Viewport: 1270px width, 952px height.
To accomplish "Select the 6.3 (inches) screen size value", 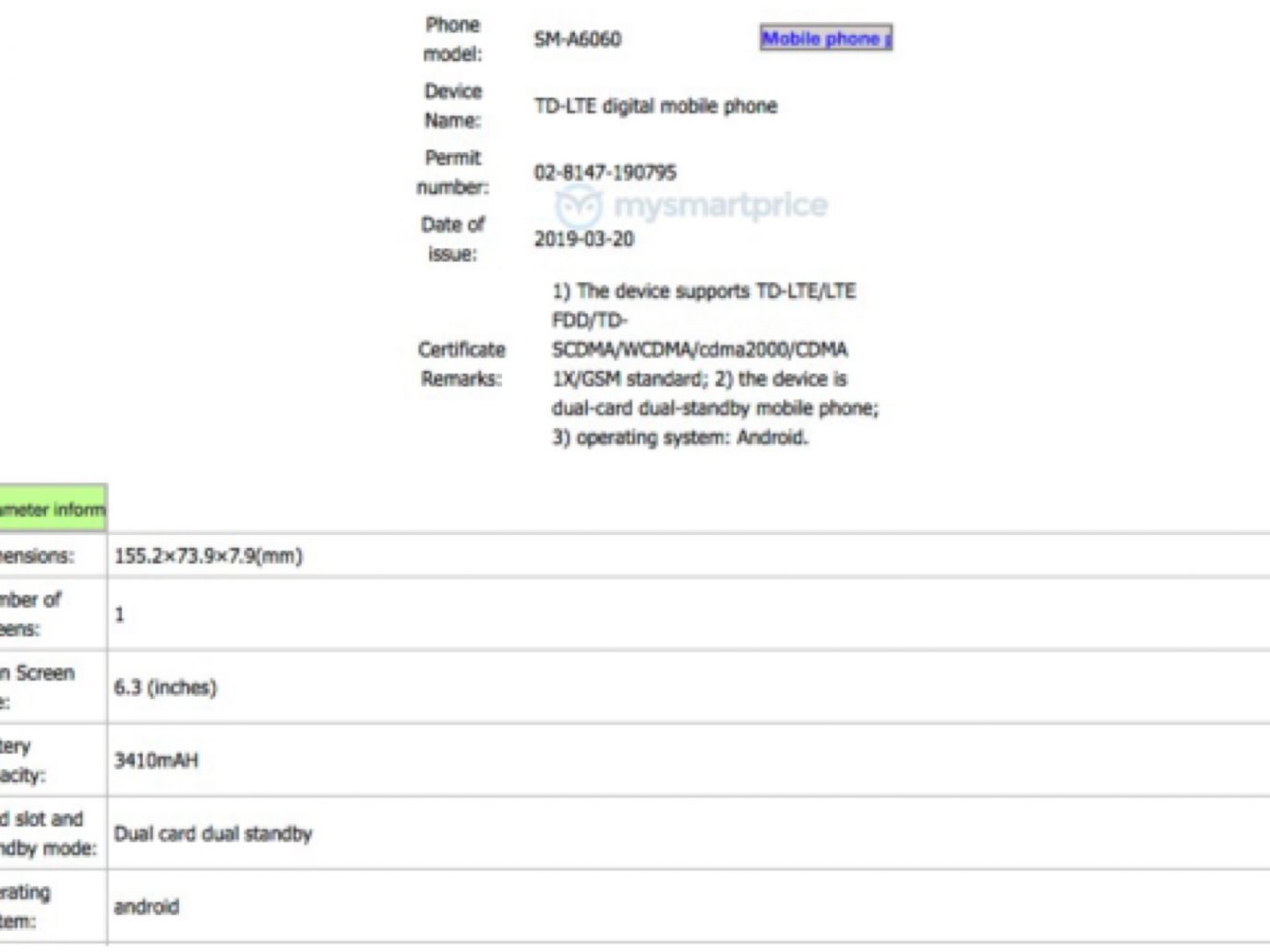I will tap(165, 687).
